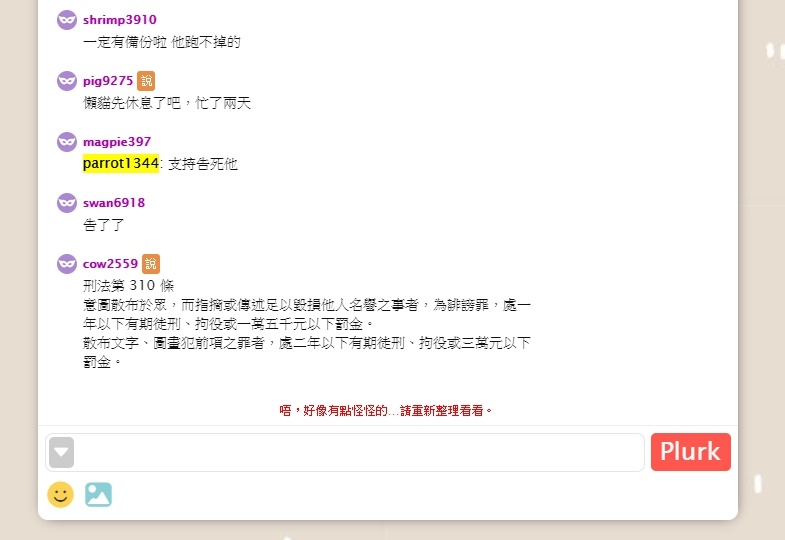785x540 pixels.
Task: Click magpie397's masked avatar icon
Action: pos(67,142)
